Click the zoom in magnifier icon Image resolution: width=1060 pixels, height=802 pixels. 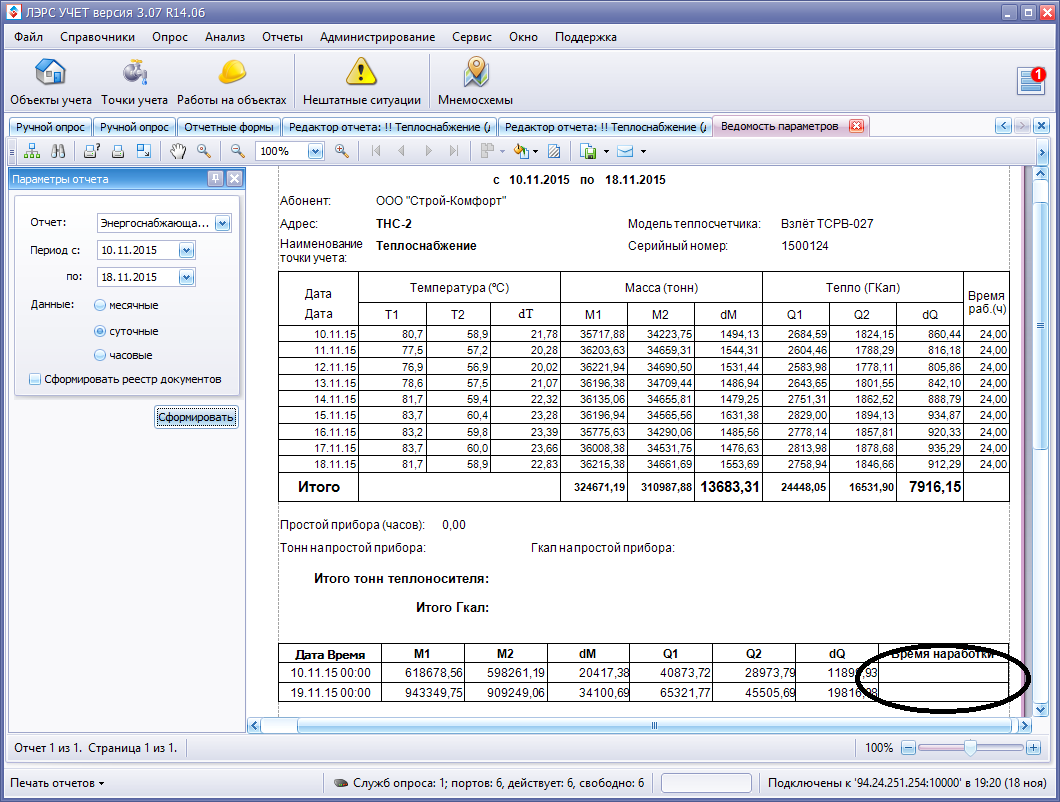click(342, 151)
